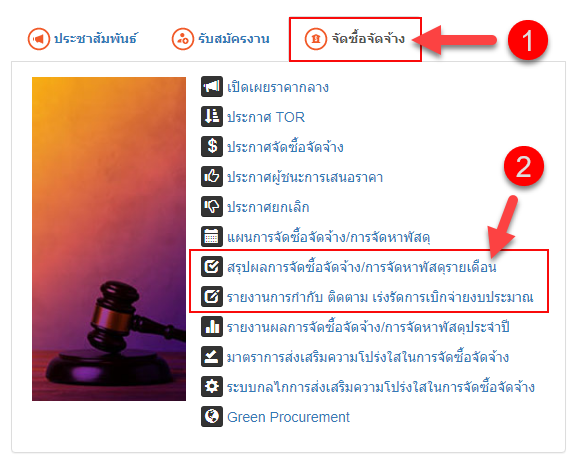Open the Green Procurement link
The width and height of the screenshot is (581, 467).
(288, 417)
